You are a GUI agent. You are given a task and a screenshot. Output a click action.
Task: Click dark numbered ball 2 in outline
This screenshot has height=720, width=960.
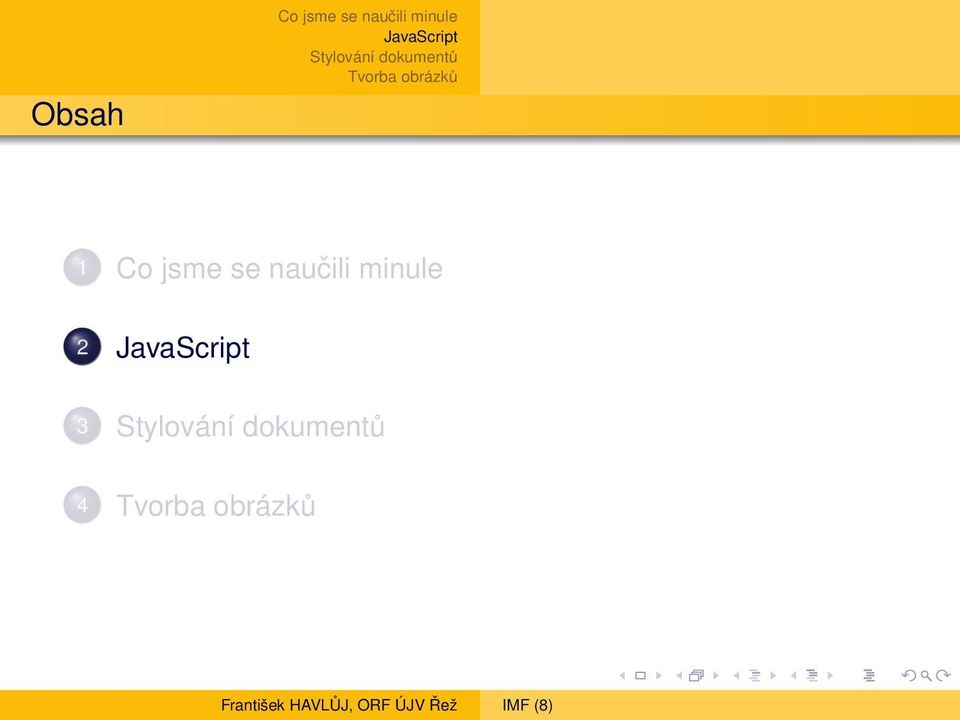[x=82, y=347]
